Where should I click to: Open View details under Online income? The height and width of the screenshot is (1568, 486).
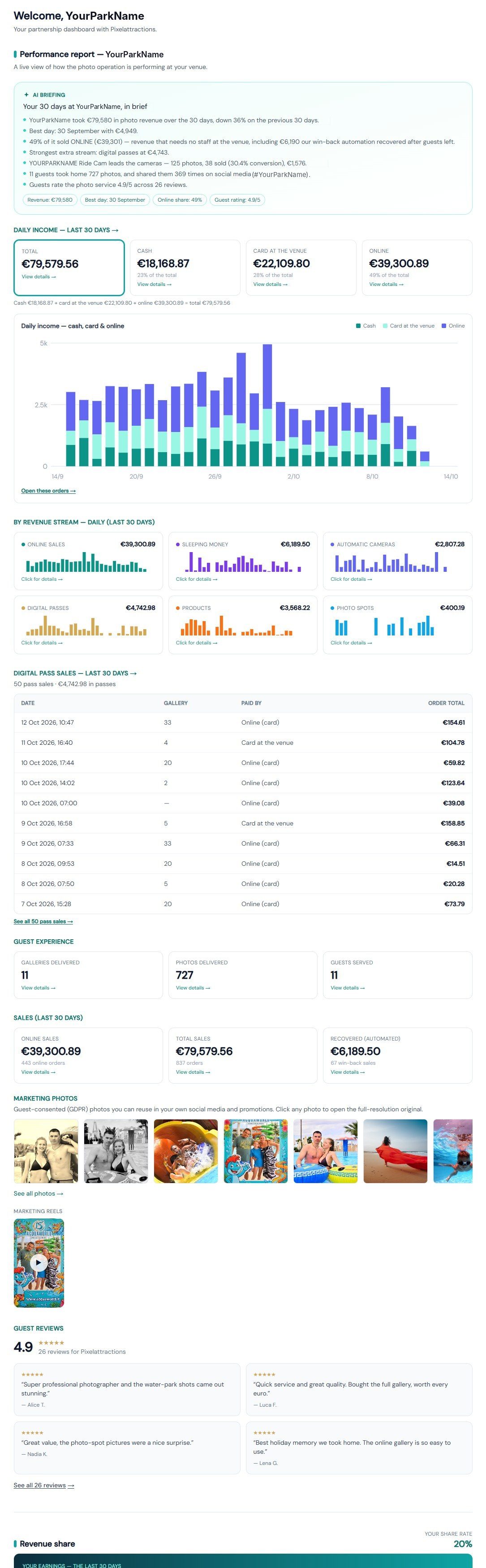(386, 284)
